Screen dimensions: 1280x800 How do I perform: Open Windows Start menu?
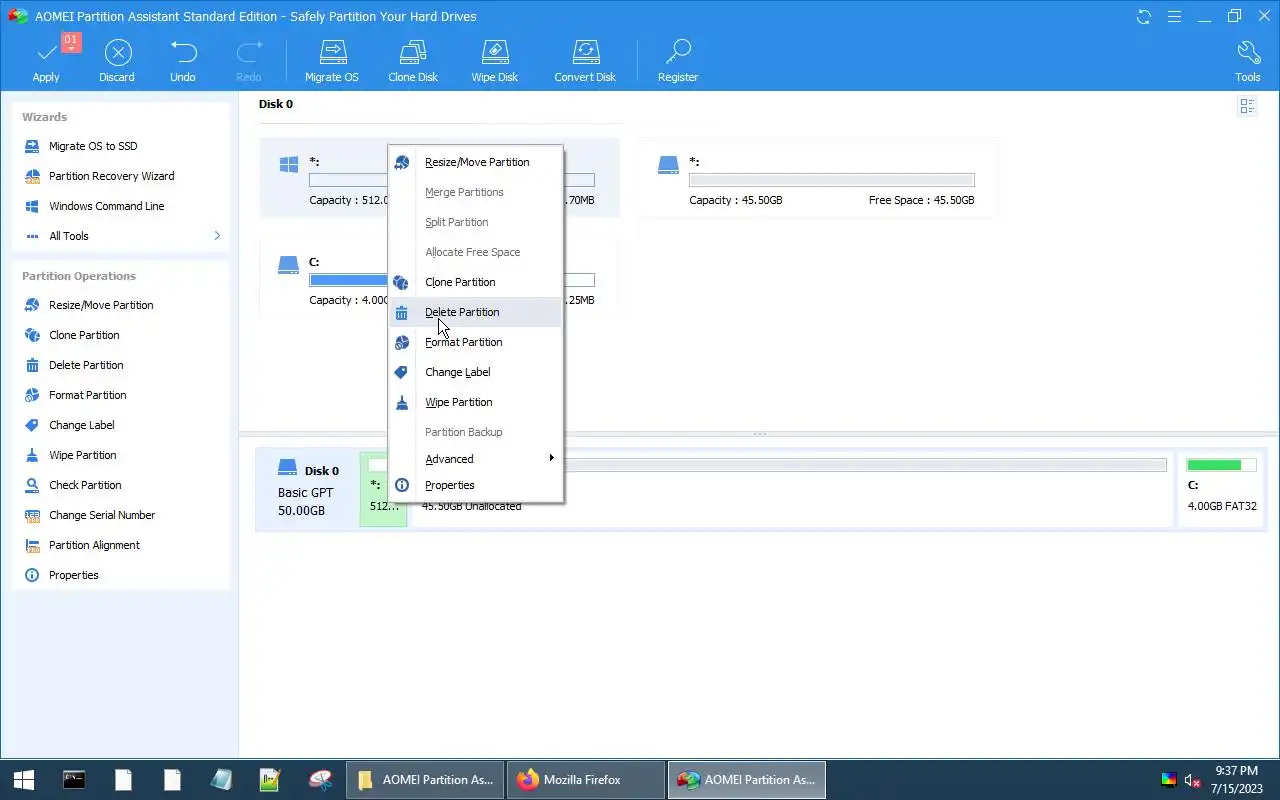[24, 780]
